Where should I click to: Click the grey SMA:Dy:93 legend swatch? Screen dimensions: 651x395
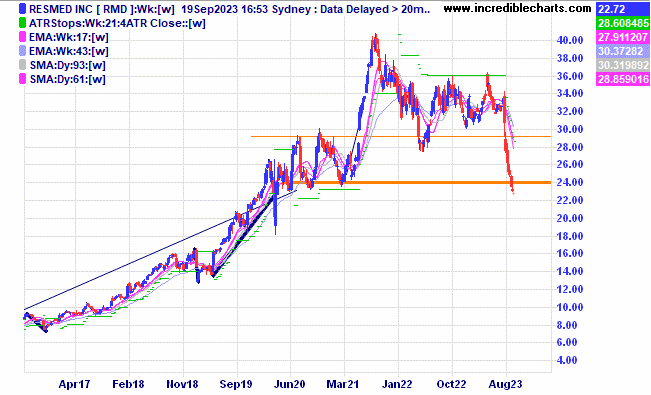22,65
